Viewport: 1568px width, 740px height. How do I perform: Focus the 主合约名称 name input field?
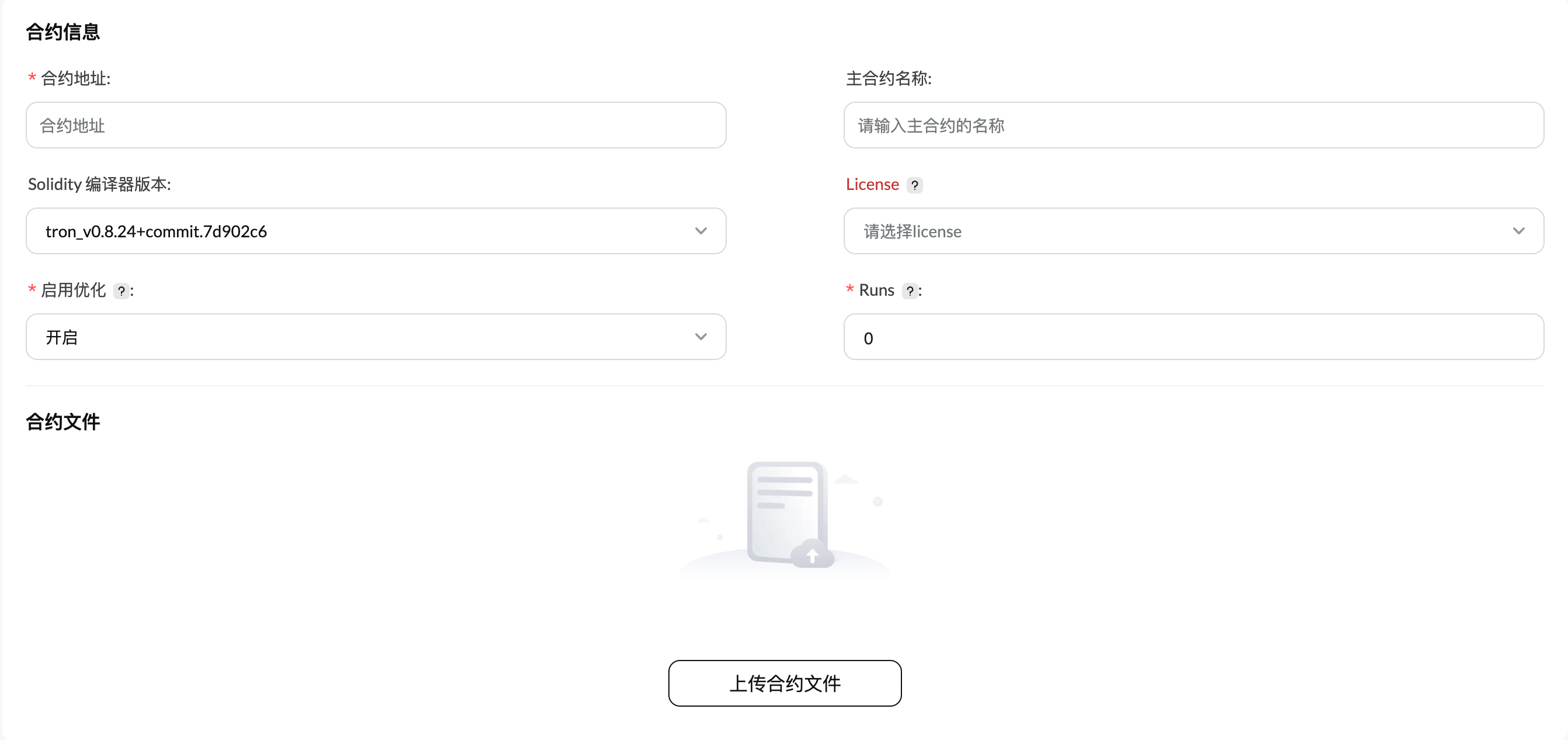[x=1193, y=125]
